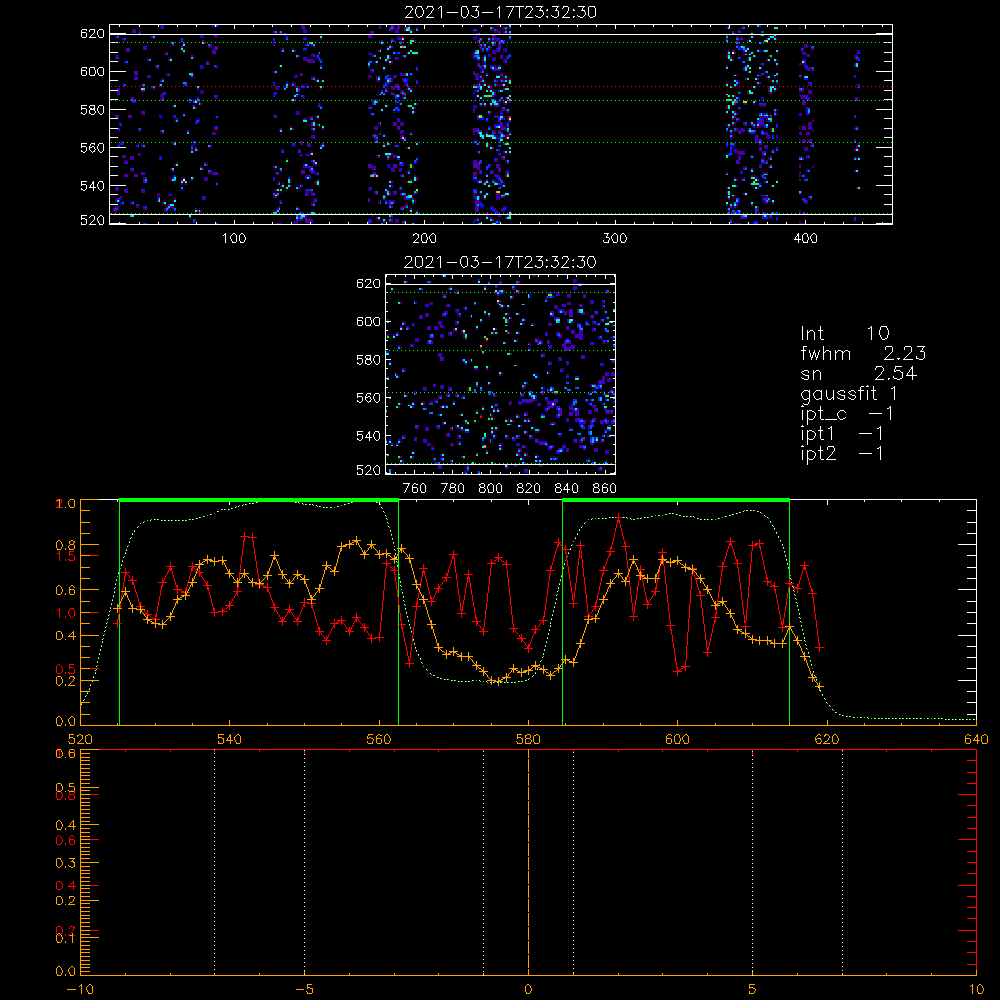Image resolution: width=1000 pixels, height=1000 pixels.
Task: Click the 'ipt2 -1' label
Action: click(842, 454)
